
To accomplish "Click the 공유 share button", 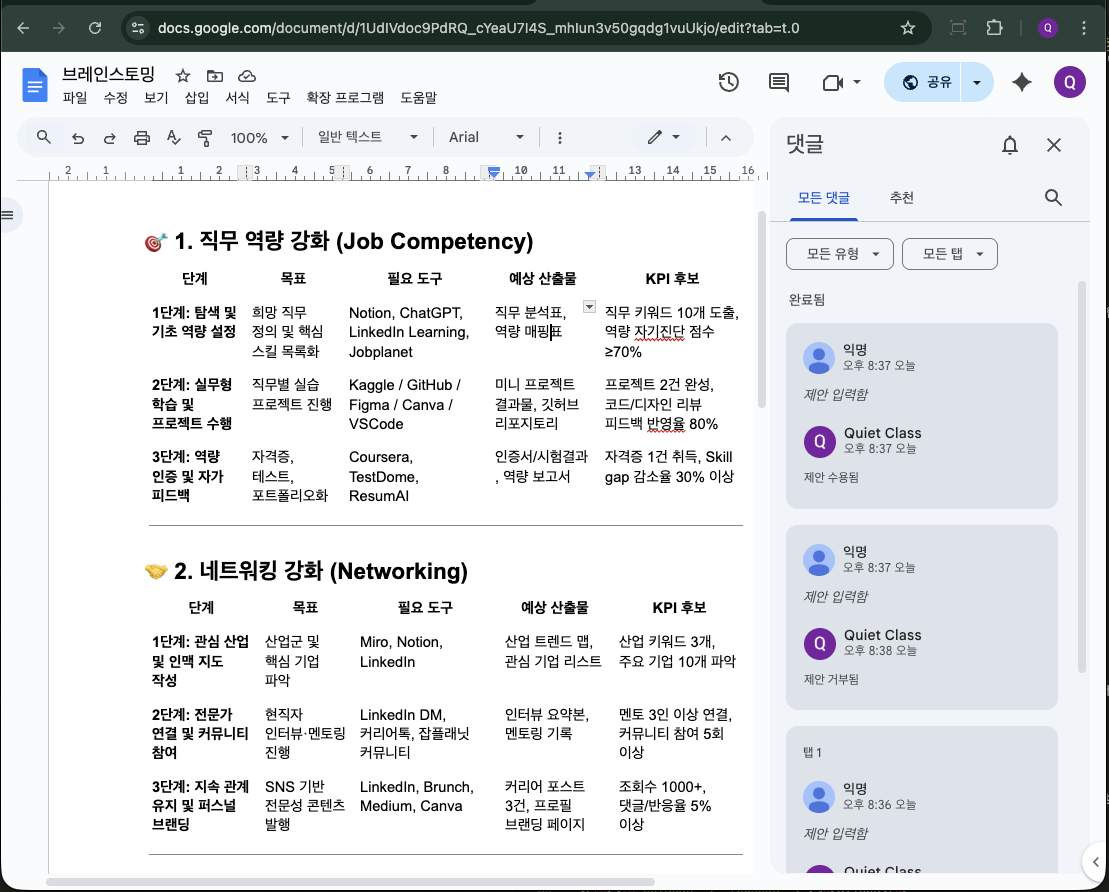I will (x=927, y=82).
